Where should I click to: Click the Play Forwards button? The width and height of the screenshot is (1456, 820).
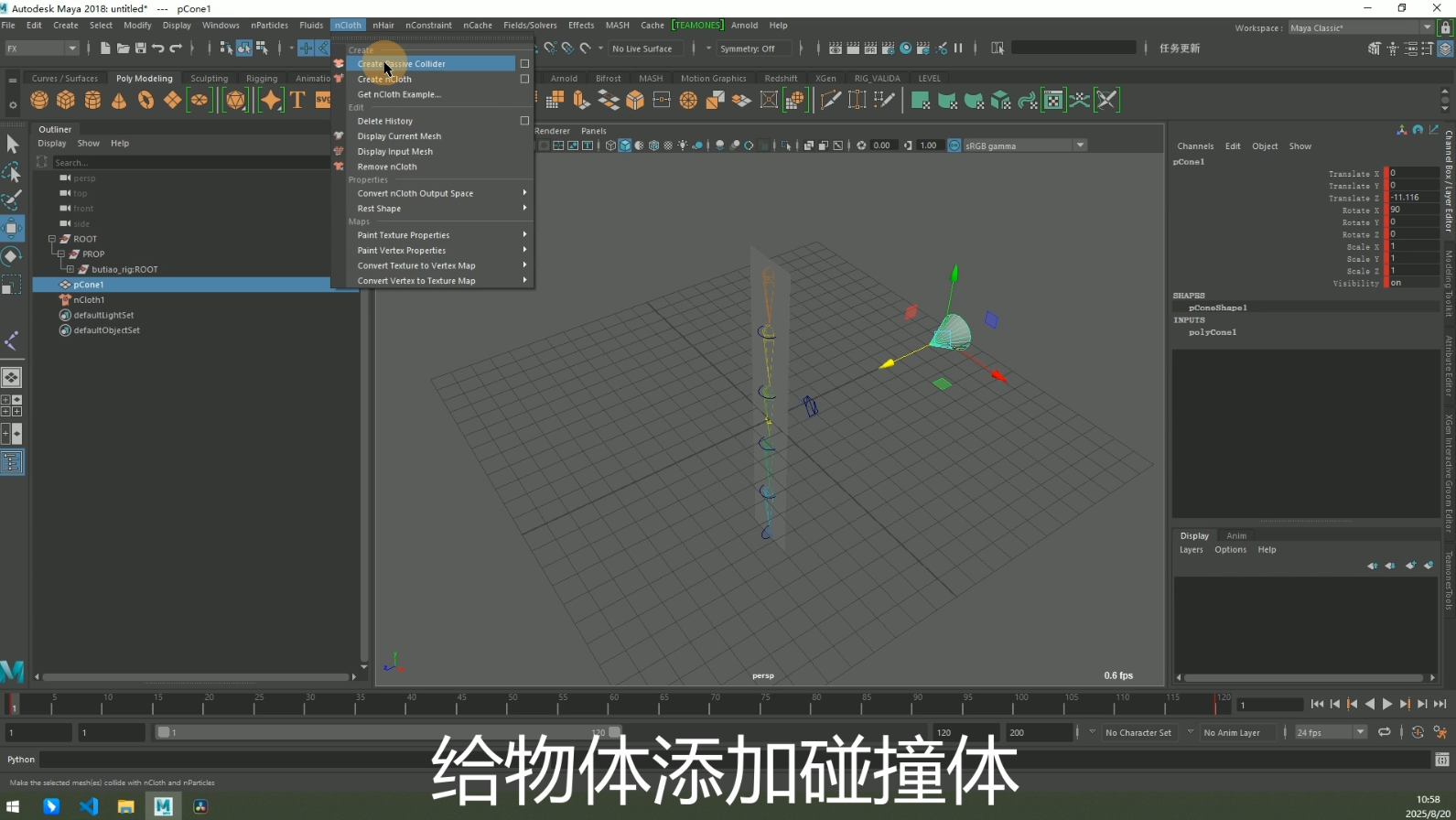(x=1387, y=704)
